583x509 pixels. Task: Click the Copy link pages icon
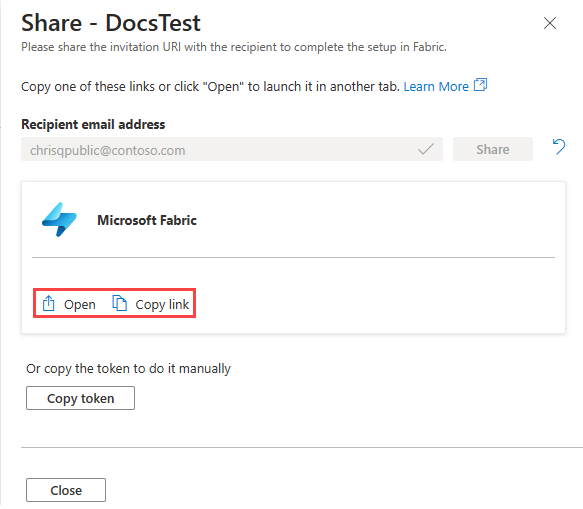click(x=120, y=303)
